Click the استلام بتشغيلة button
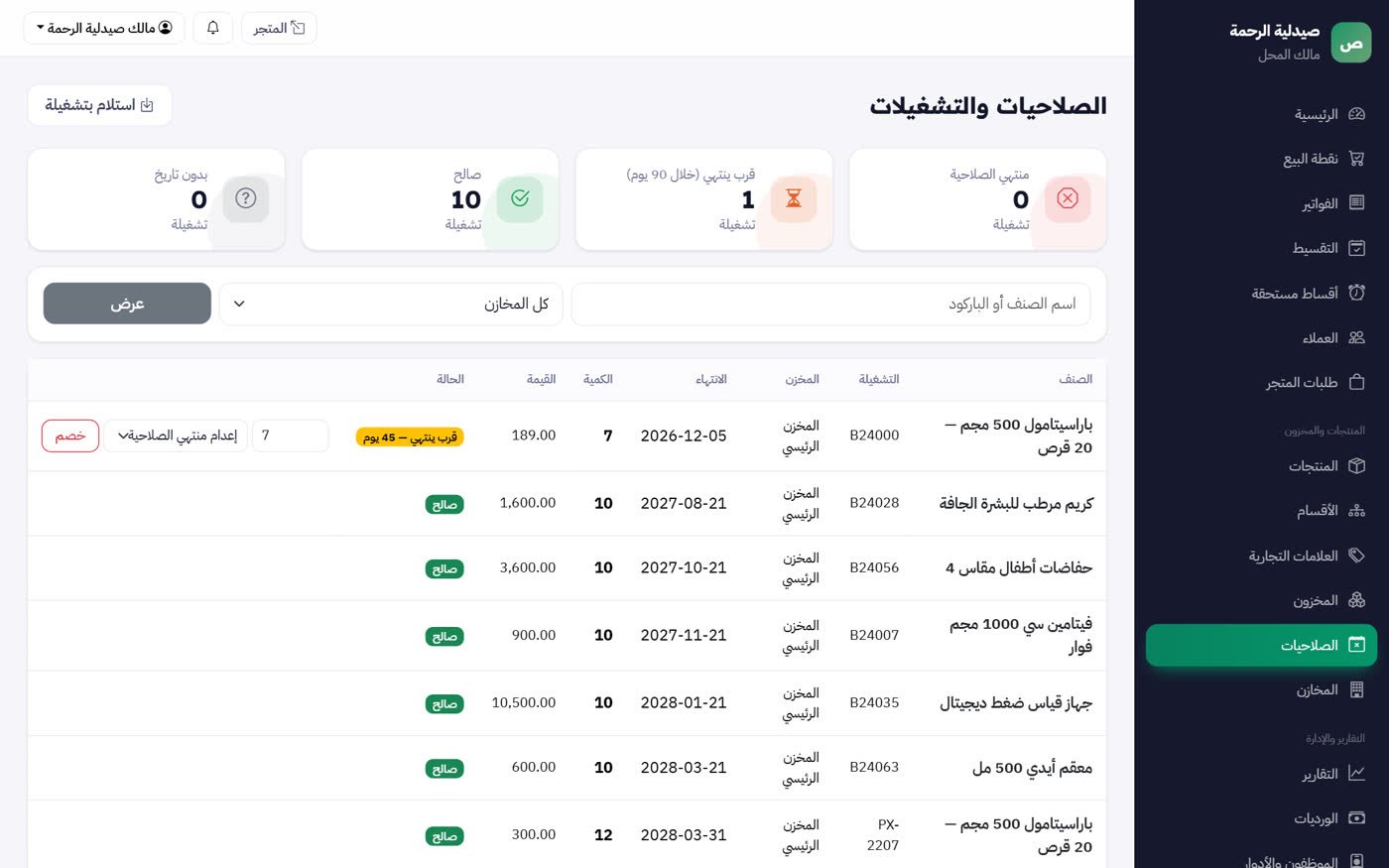 pos(99,105)
